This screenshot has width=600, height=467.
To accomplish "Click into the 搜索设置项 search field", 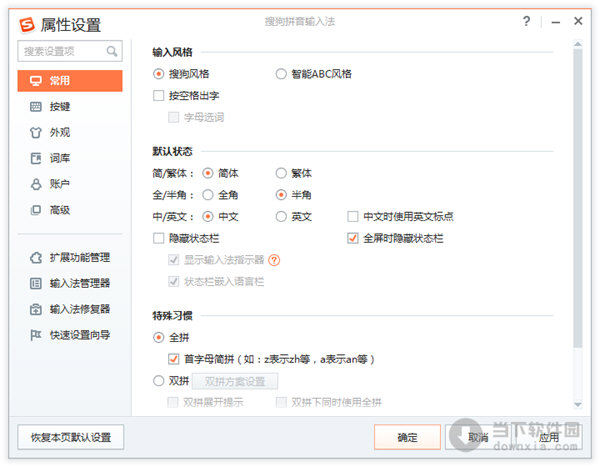I will click(70, 51).
